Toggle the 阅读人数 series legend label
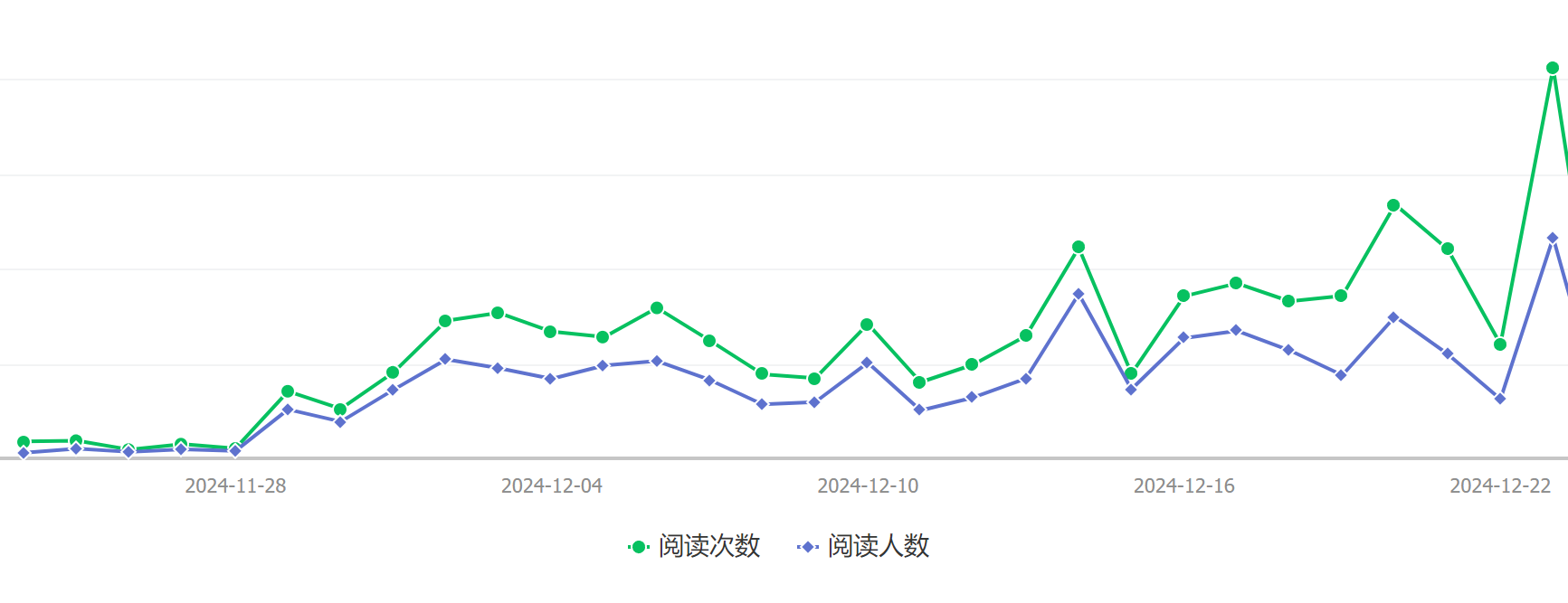Viewport: 1568px width, 603px height. pos(878,546)
